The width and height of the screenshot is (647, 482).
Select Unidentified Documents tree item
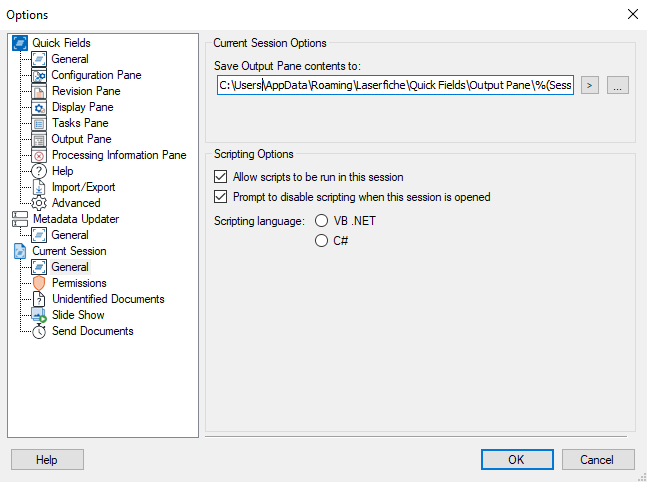[108, 299]
